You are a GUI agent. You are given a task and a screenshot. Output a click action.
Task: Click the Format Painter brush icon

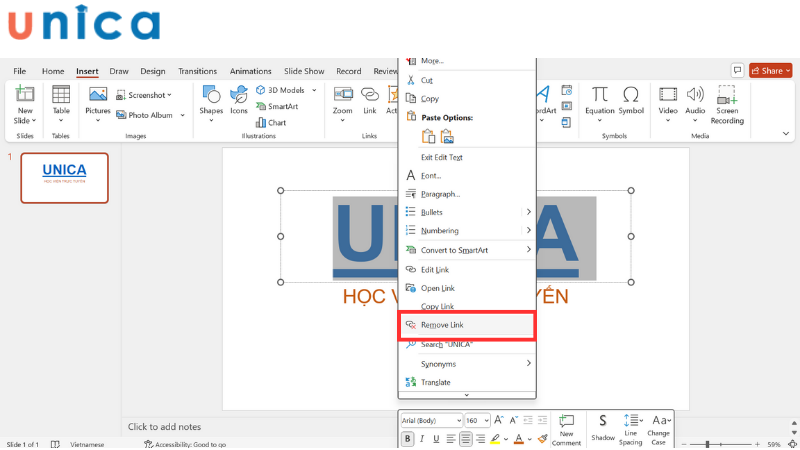543,439
